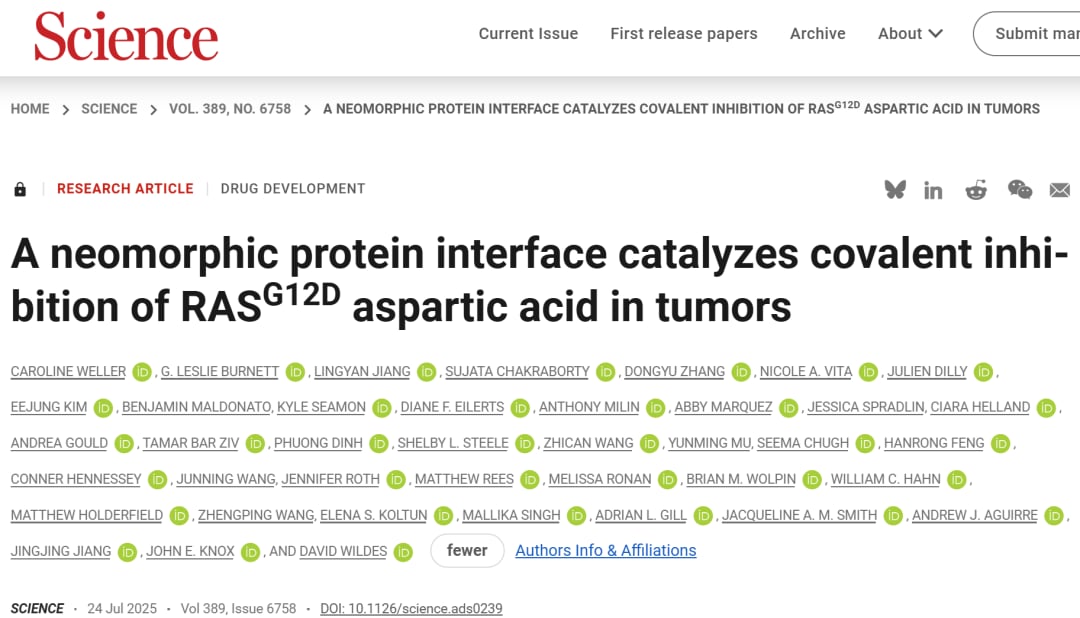Share article by email envelope icon

pos(1060,190)
